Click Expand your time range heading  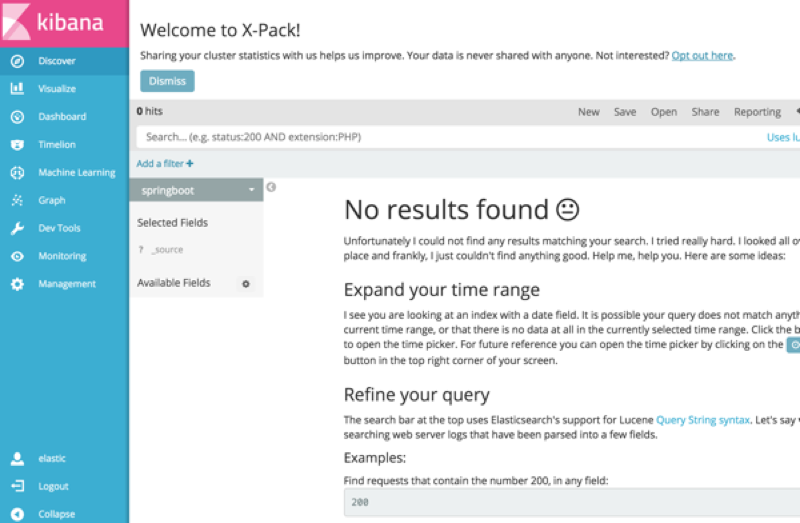pos(441,290)
